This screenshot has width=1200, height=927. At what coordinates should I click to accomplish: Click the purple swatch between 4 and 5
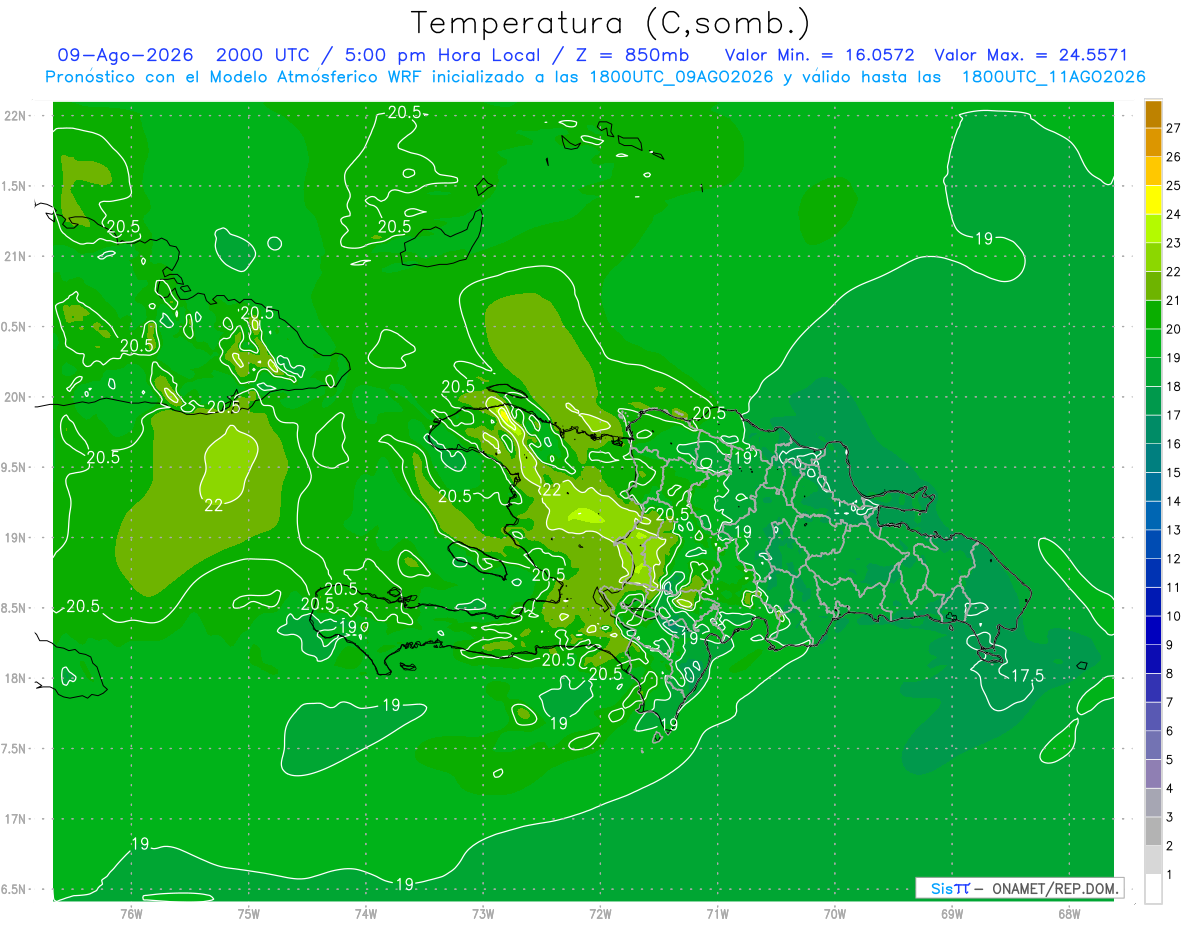pos(1153,774)
